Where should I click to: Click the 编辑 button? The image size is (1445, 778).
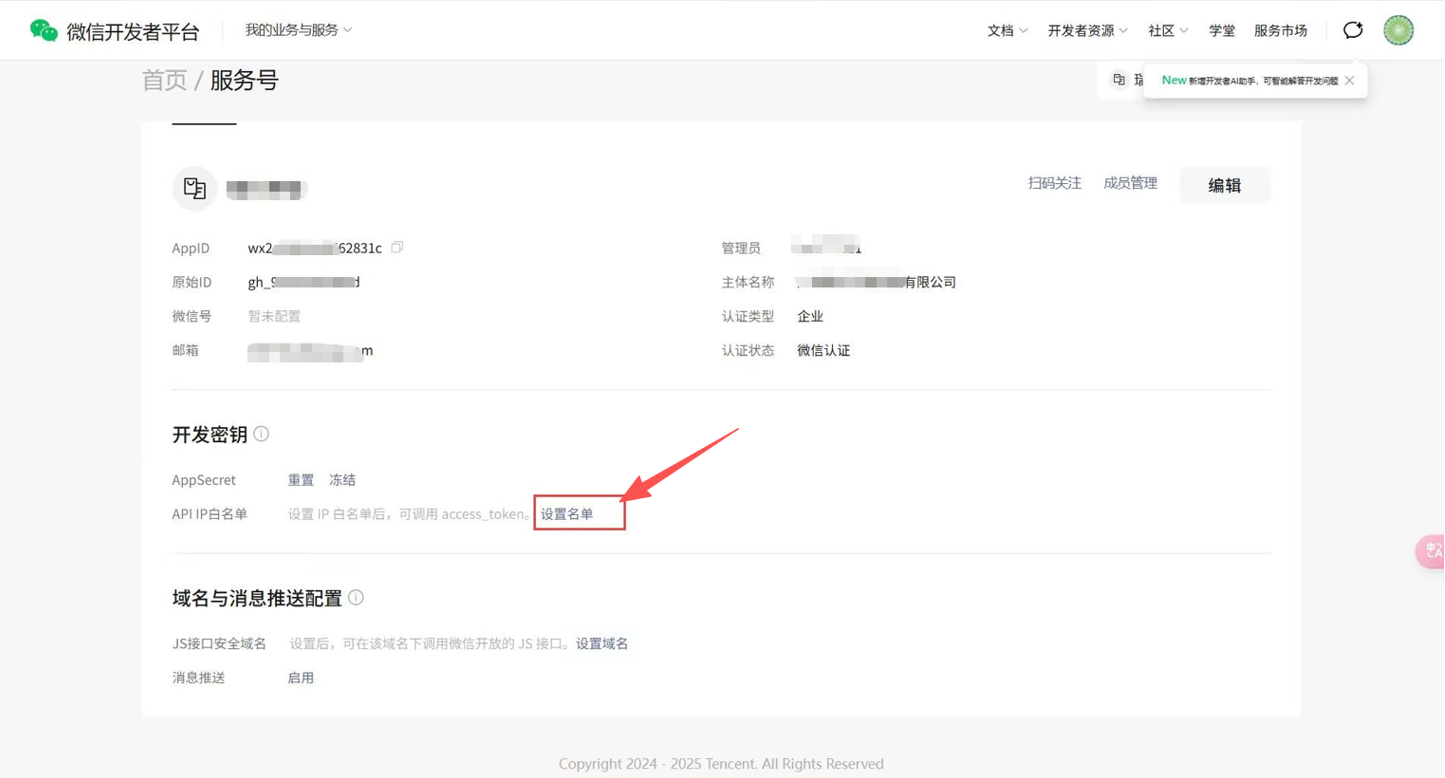(x=1225, y=185)
